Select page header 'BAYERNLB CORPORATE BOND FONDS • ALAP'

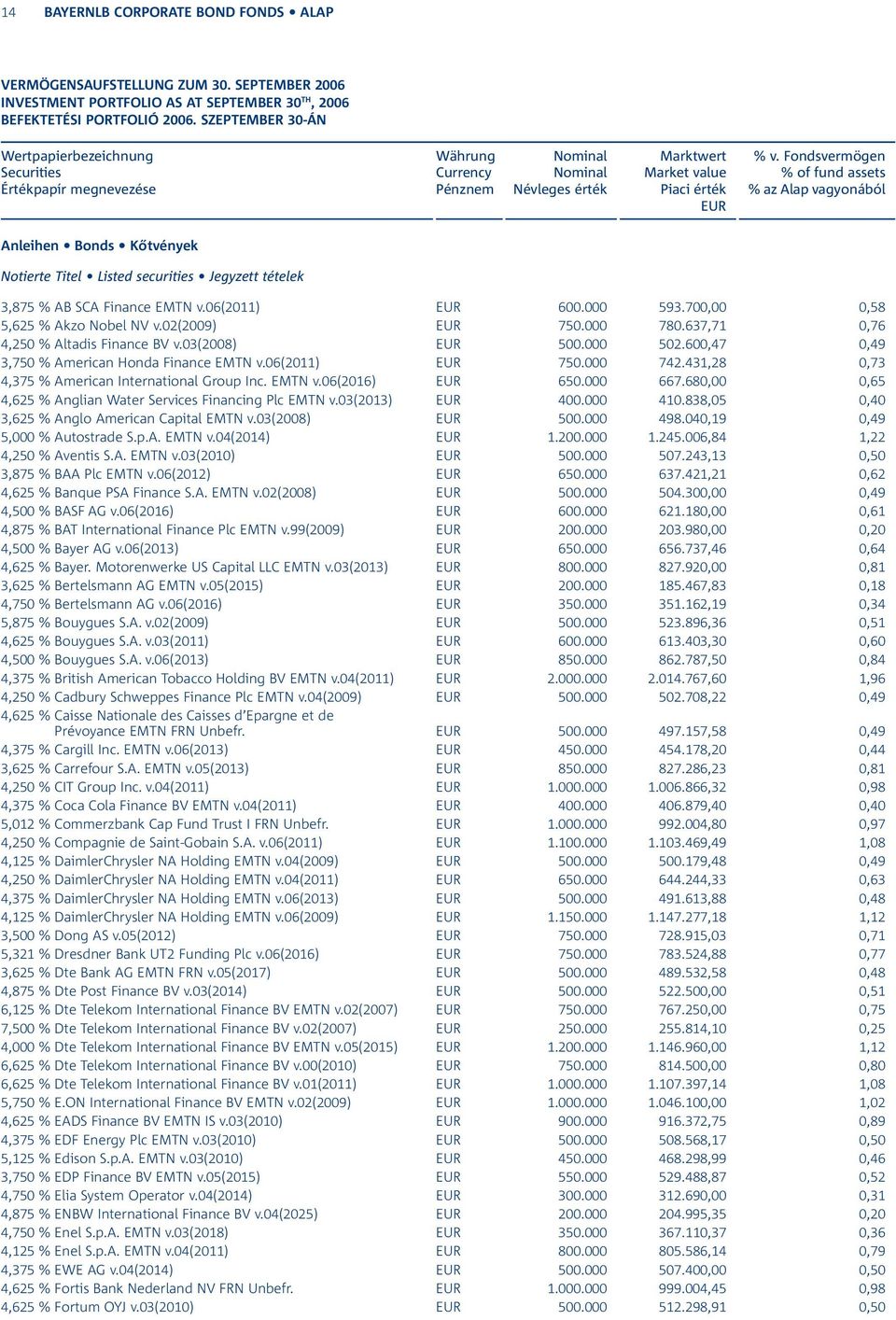[189, 12]
